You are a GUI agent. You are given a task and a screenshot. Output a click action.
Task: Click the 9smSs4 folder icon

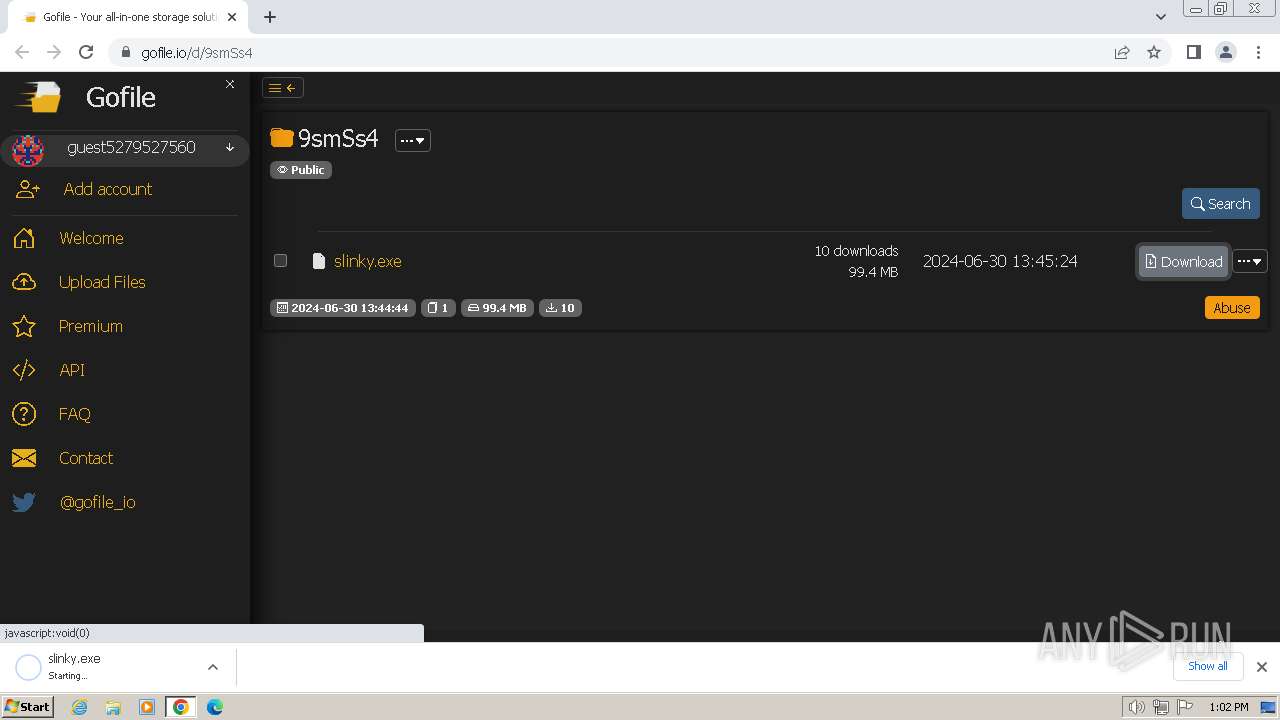click(282, 138)
